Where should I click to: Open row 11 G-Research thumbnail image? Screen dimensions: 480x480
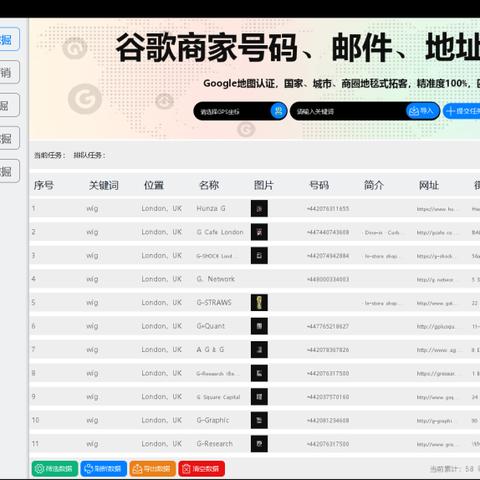click(259, 444)
